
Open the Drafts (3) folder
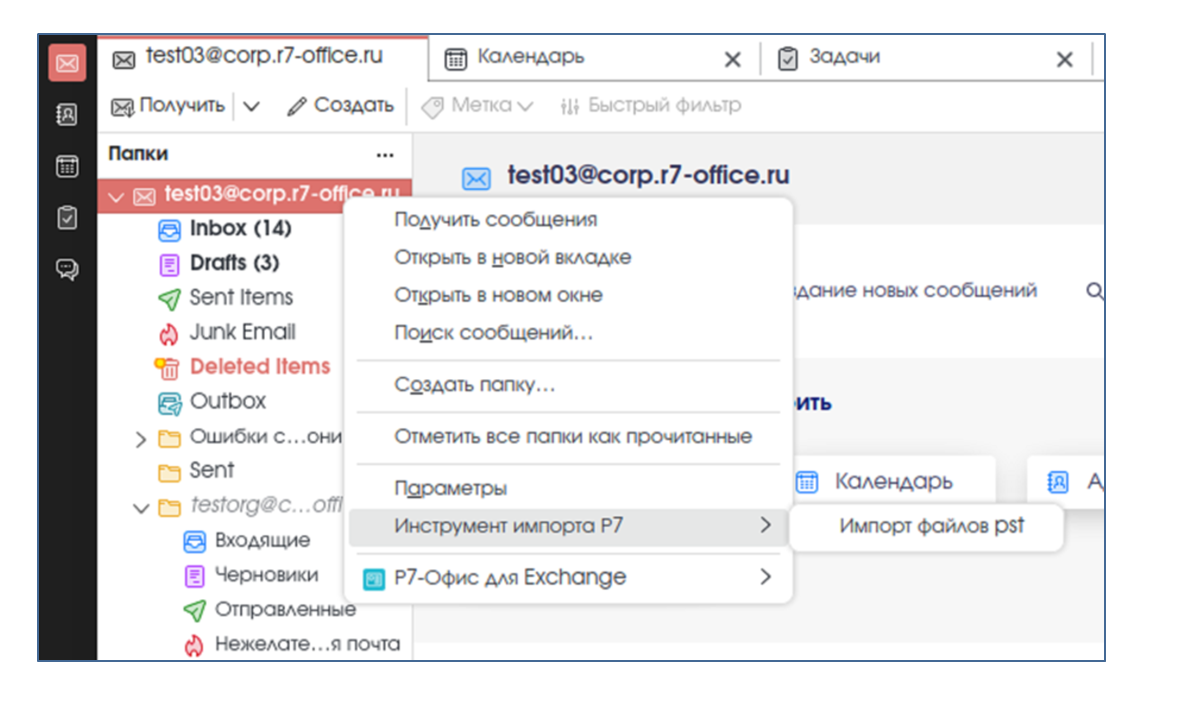[x=234, y=263]
